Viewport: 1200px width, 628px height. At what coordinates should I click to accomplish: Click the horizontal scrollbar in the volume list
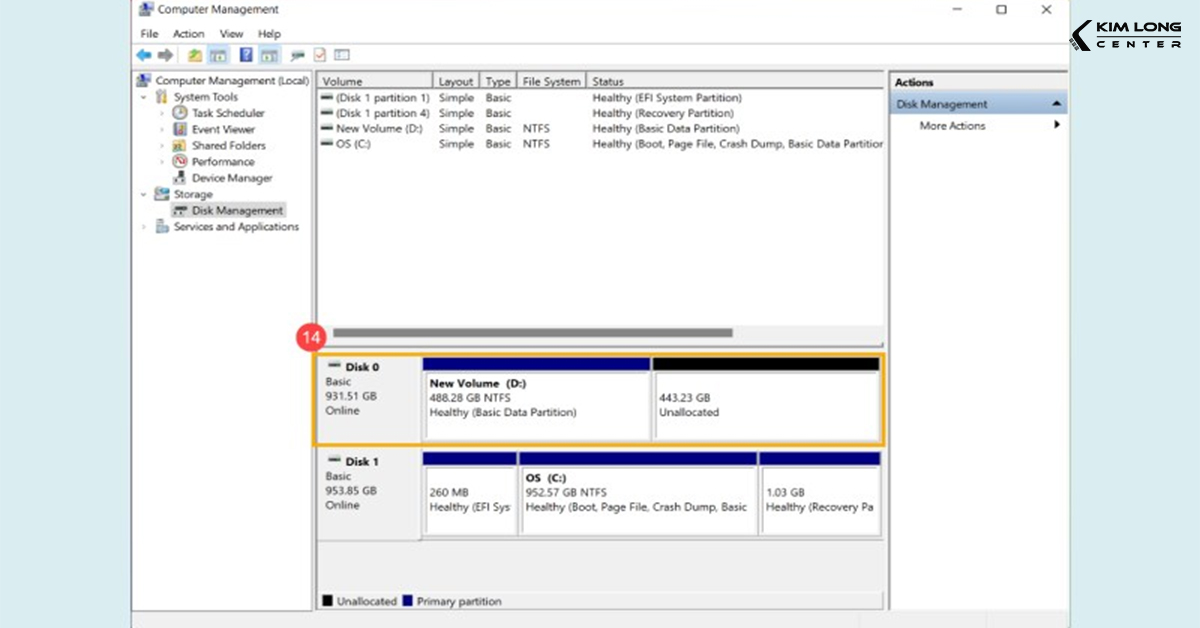click(532, 333)
